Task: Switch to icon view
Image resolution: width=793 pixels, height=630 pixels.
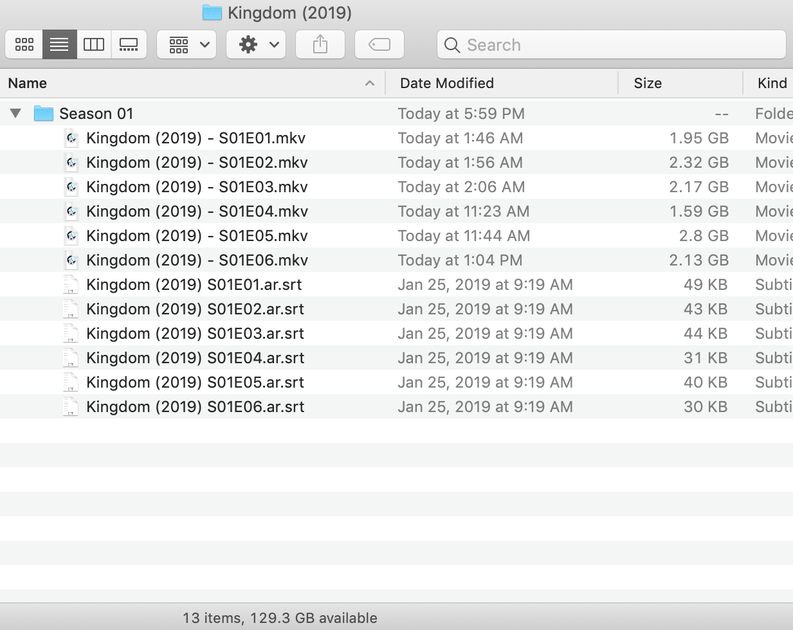Action: click(x=24, y=44)
